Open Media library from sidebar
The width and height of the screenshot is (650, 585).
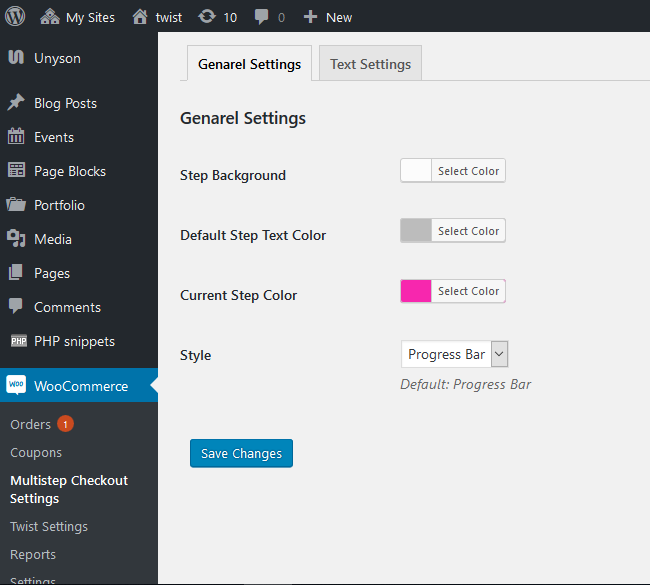[52, 239]
